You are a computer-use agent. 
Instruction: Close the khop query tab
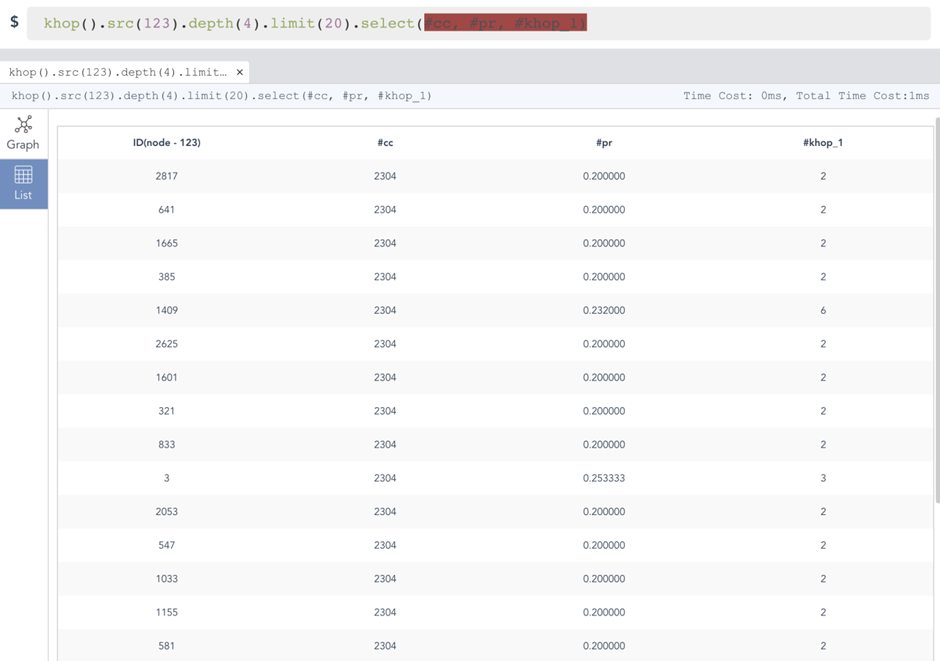coord(240,72)
